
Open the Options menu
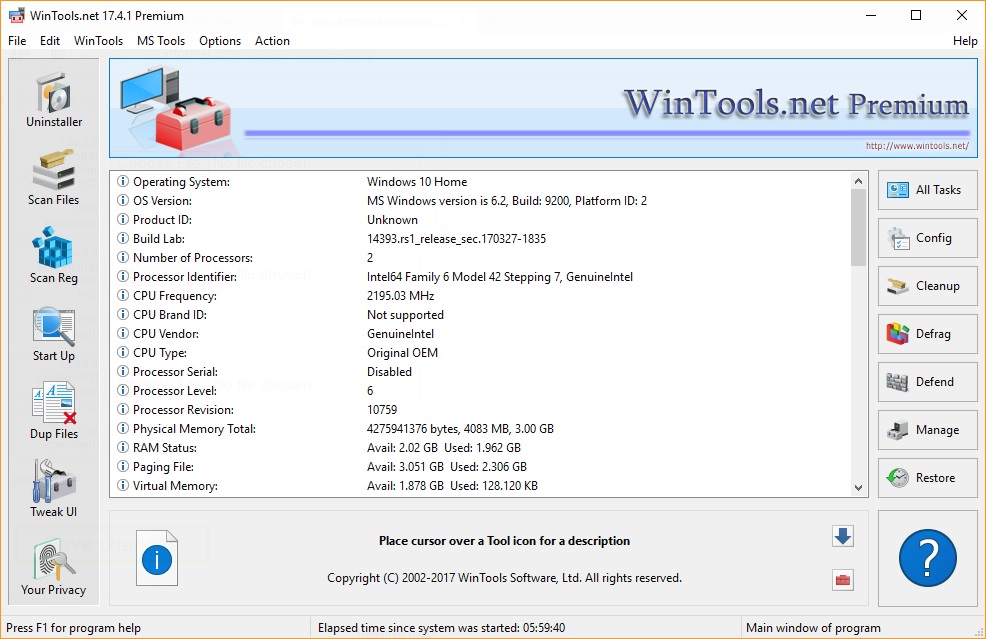[220, 41]
